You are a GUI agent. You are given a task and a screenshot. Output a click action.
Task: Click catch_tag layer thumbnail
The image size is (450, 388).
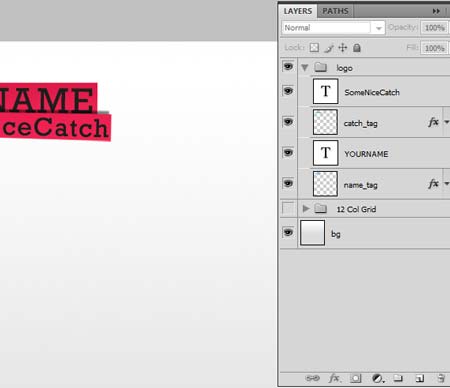point(325,122)
